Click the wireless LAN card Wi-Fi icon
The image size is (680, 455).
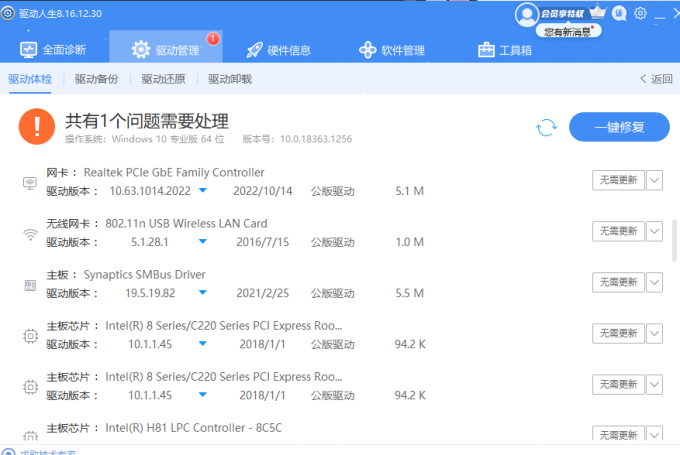coord(30,235)
